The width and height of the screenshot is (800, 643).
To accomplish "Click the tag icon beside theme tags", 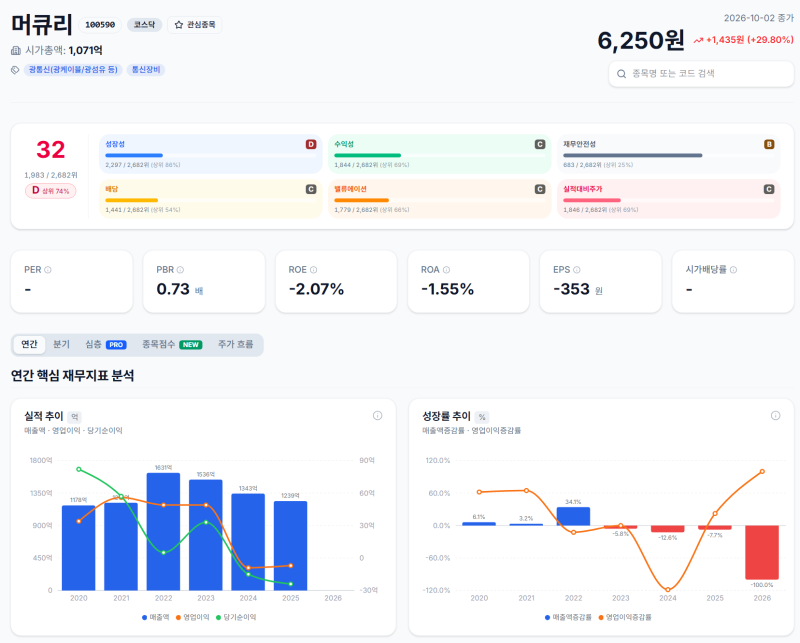I will coord(15,70).
